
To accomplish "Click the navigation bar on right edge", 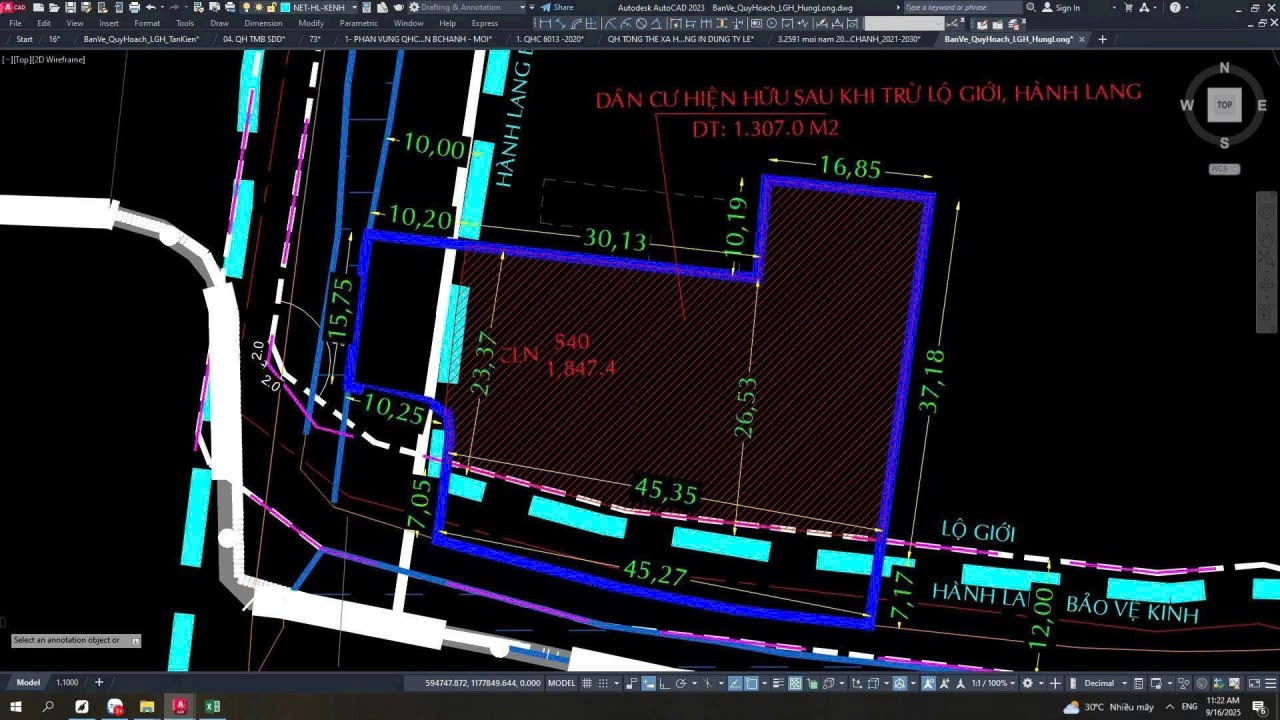I will click(1267, 262).
